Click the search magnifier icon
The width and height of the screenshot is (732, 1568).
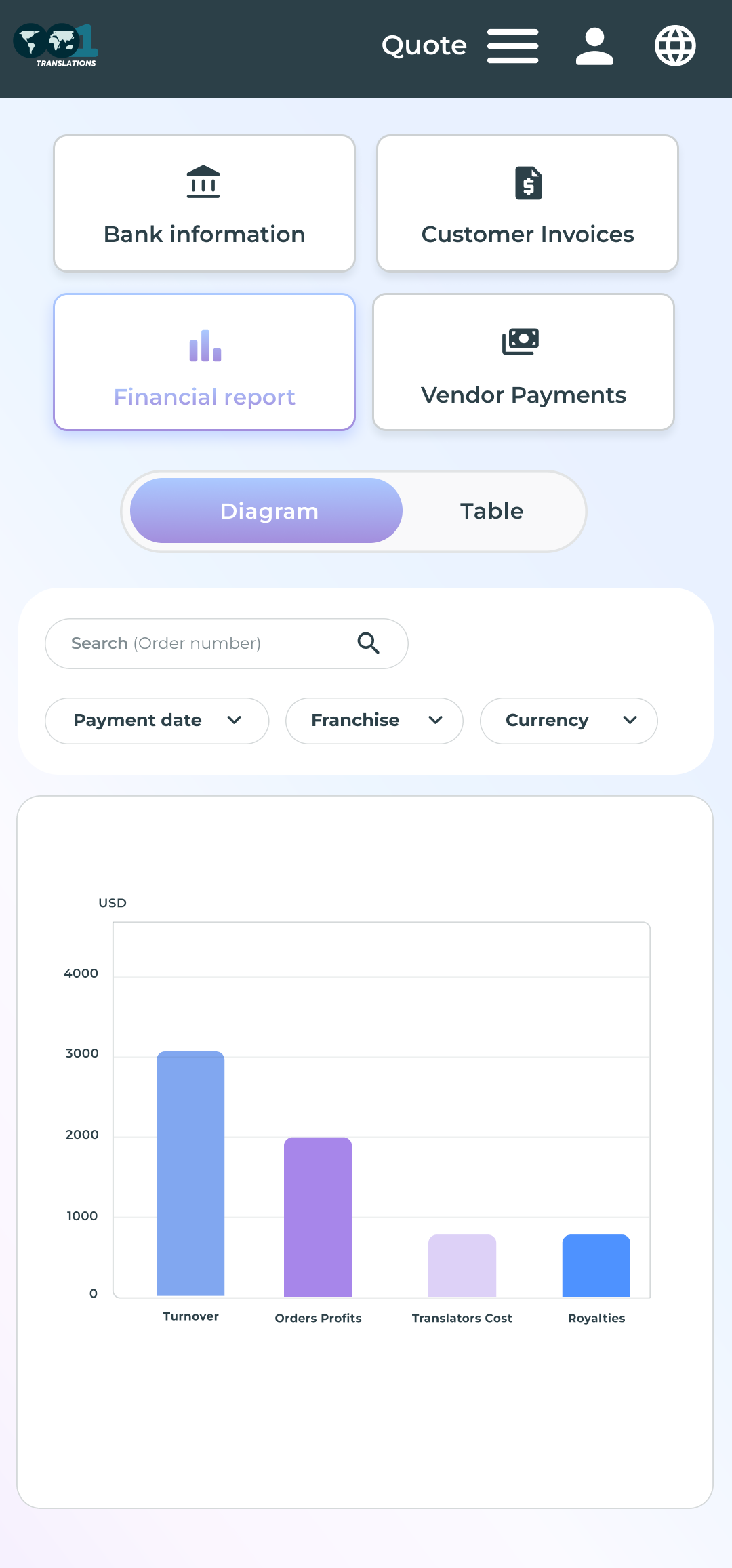click(x=368, y=643)
